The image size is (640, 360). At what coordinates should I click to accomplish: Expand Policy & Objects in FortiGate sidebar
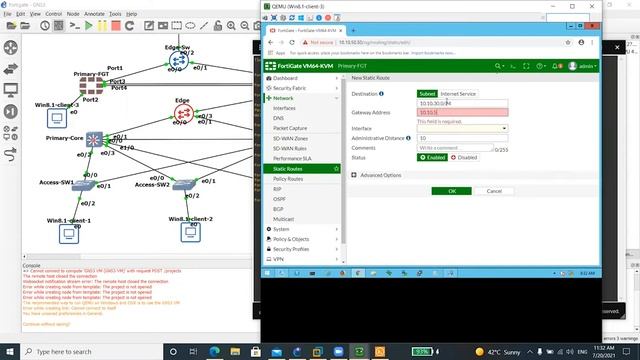coord(302,239)
